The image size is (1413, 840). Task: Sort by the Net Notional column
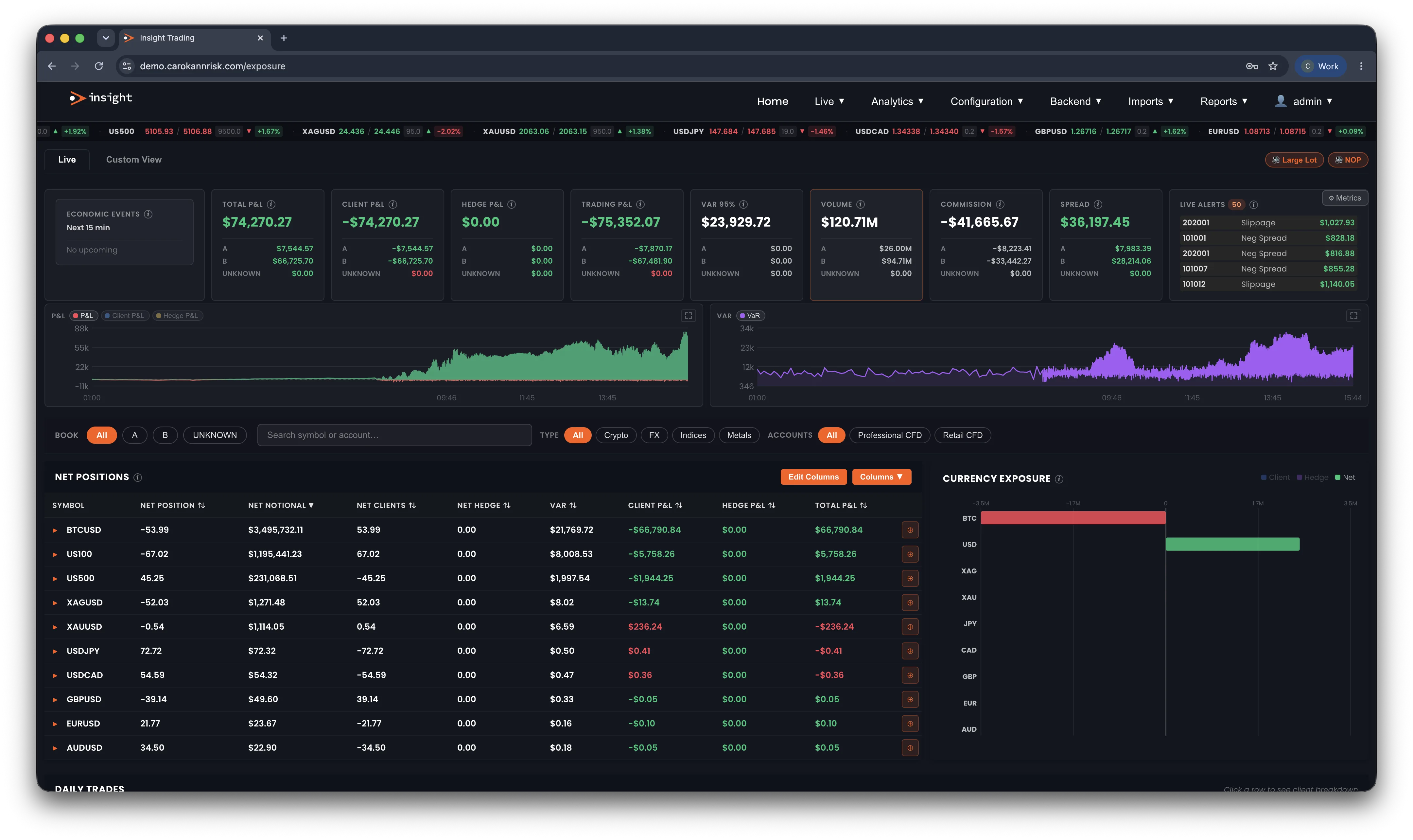click(281, 505)
